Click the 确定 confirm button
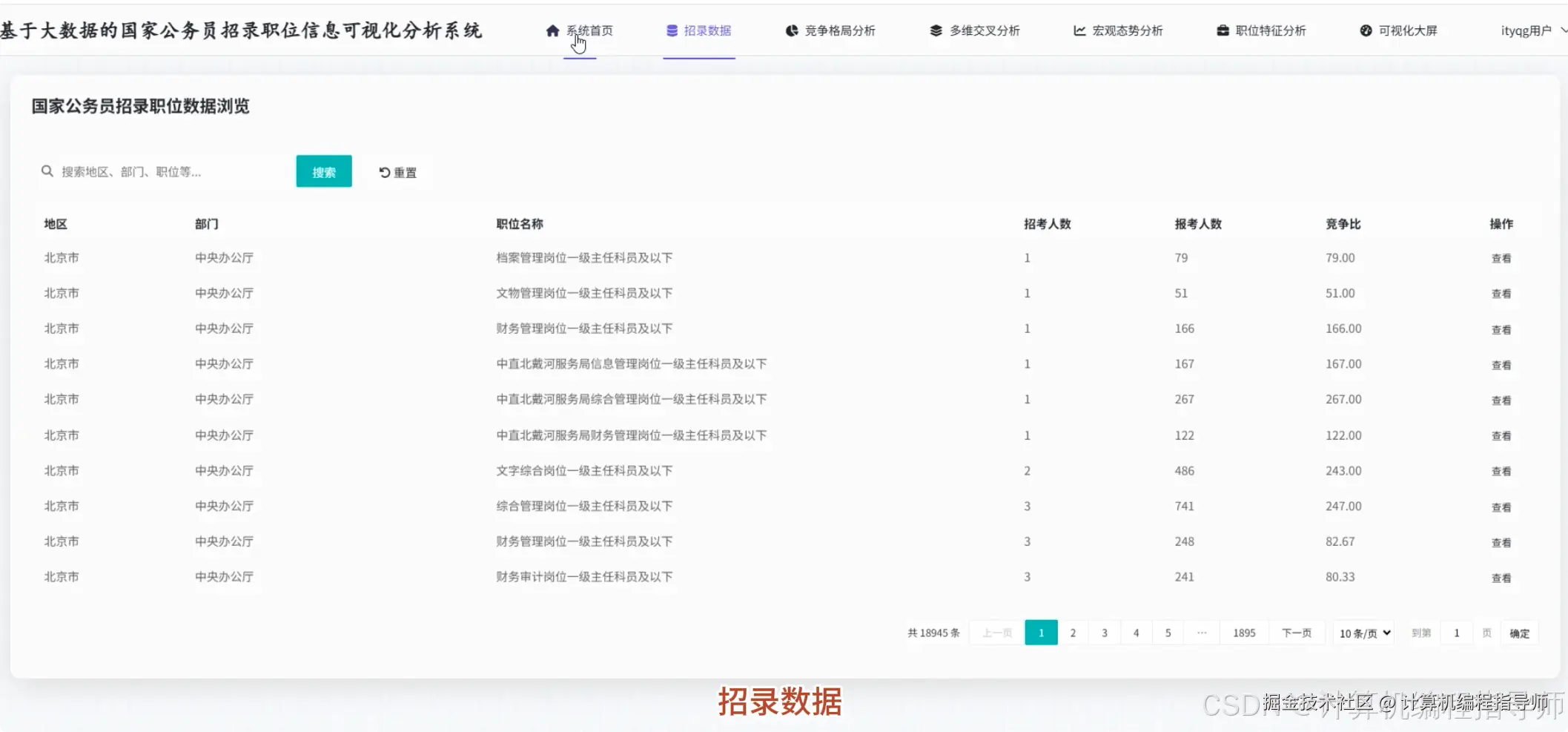This screenshot has height=732, width=1568. coord(1519,633)
